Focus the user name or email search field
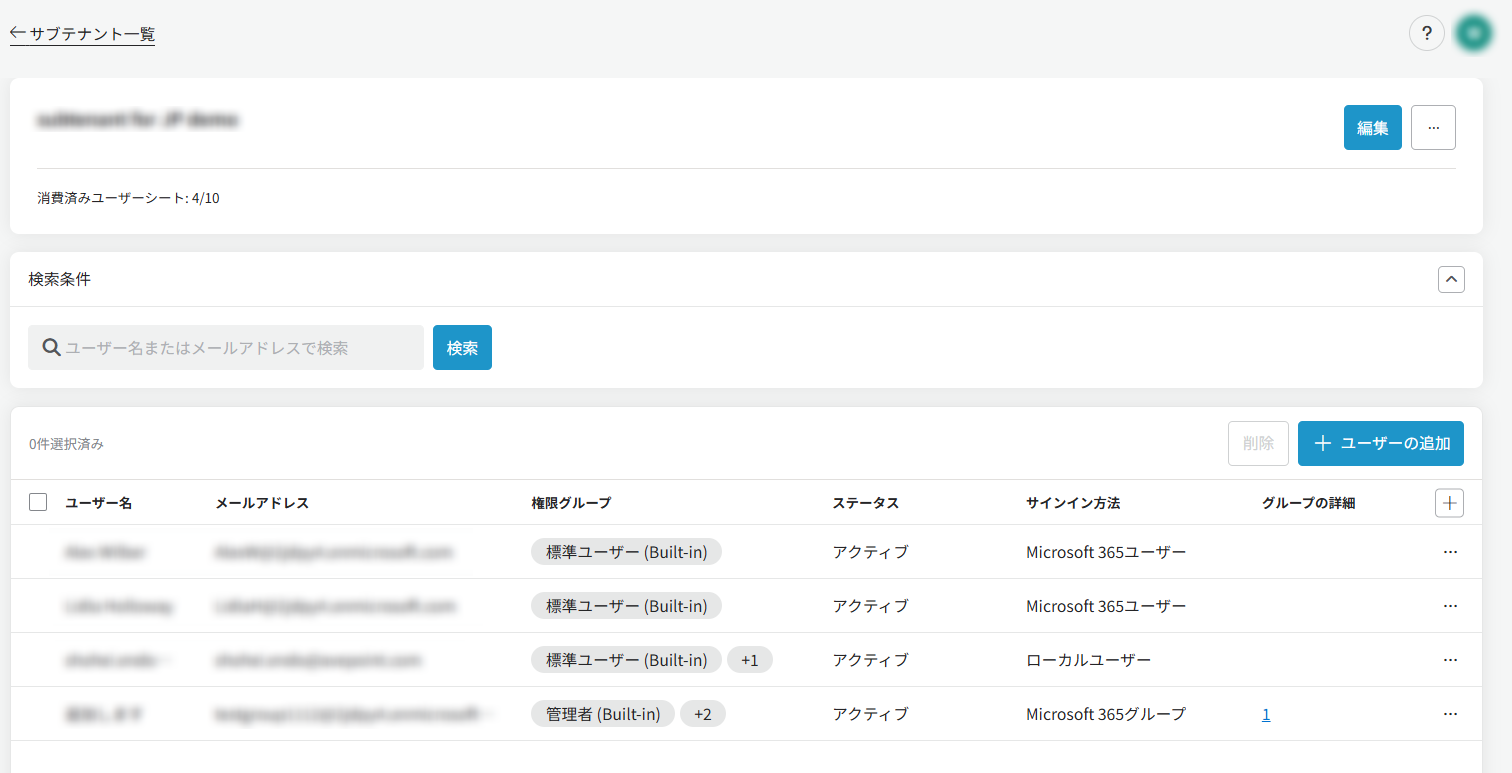The width and height of the screenshot is (1512, 773). pos(226,348)
